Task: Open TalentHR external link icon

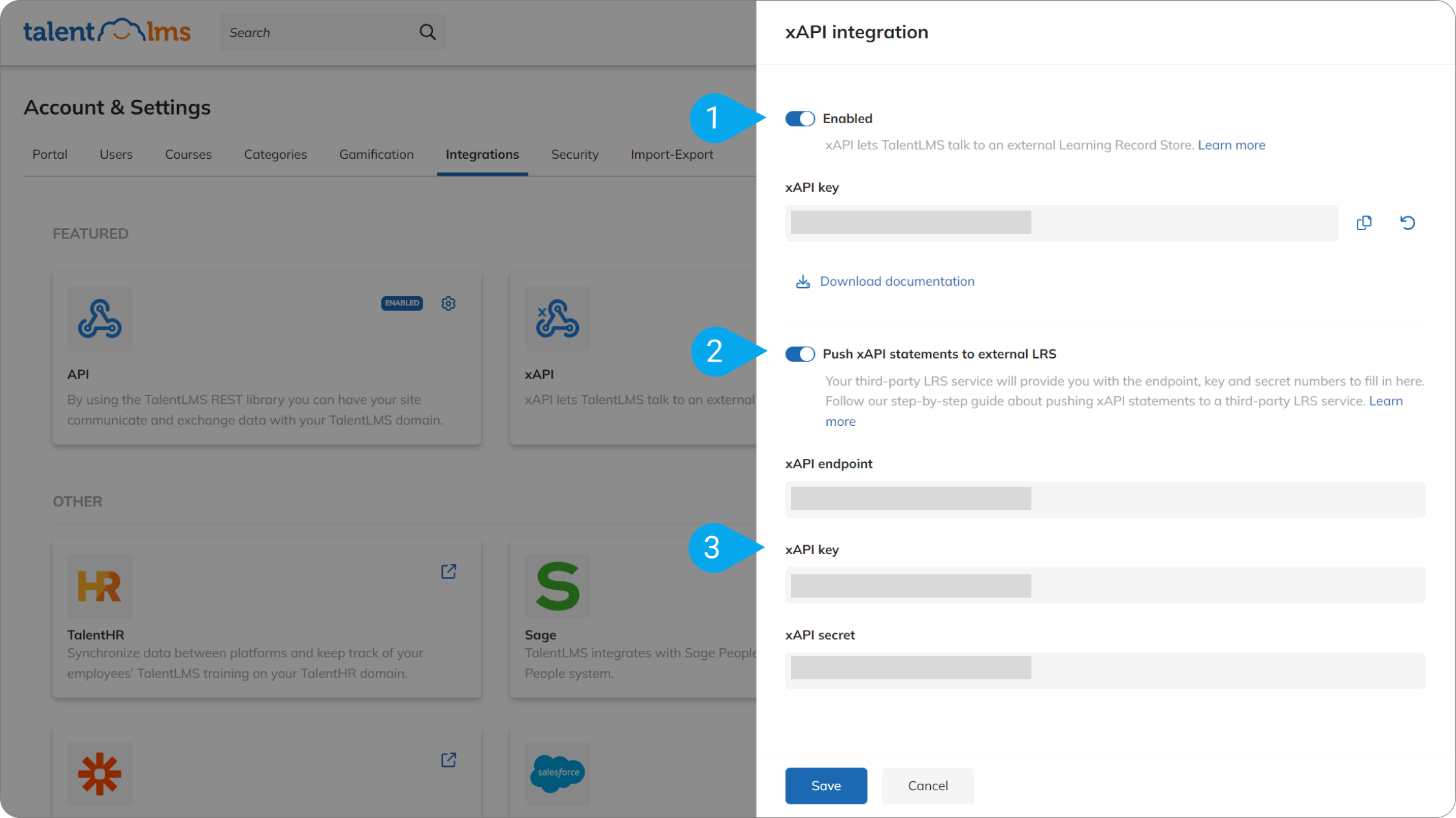Action: pos(449,571)
